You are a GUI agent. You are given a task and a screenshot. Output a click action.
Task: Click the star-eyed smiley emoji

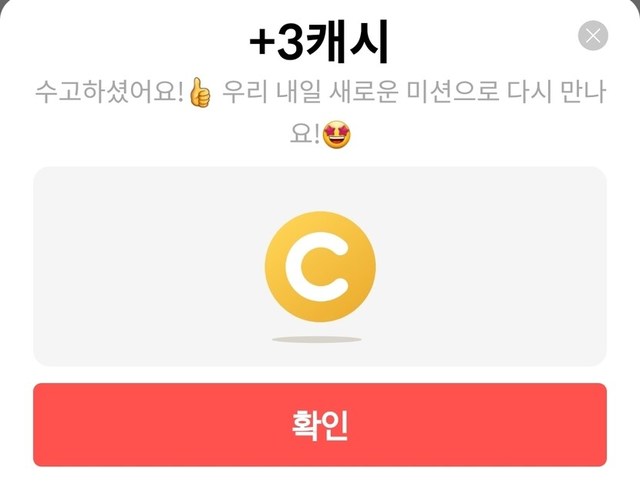coord(337,134)
